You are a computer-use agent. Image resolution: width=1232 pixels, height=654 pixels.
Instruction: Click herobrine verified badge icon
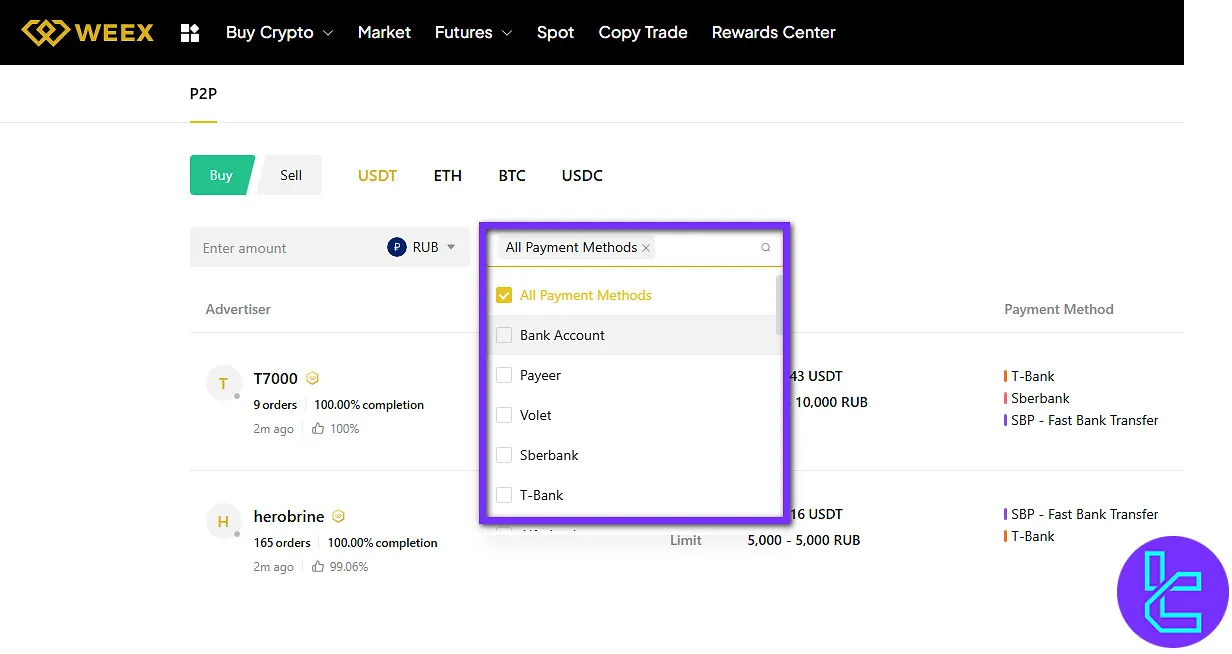(338, 516)
